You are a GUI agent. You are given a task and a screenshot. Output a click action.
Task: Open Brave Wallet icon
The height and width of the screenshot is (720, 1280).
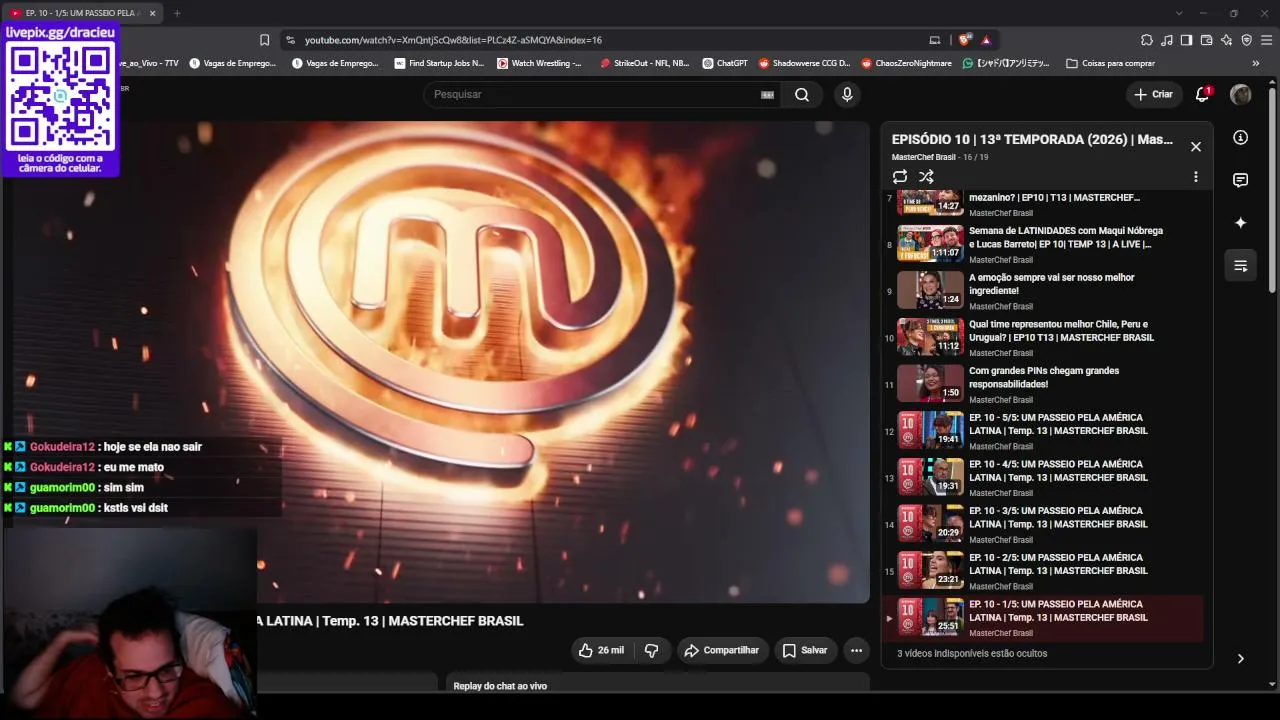[x=1206, y=40]
